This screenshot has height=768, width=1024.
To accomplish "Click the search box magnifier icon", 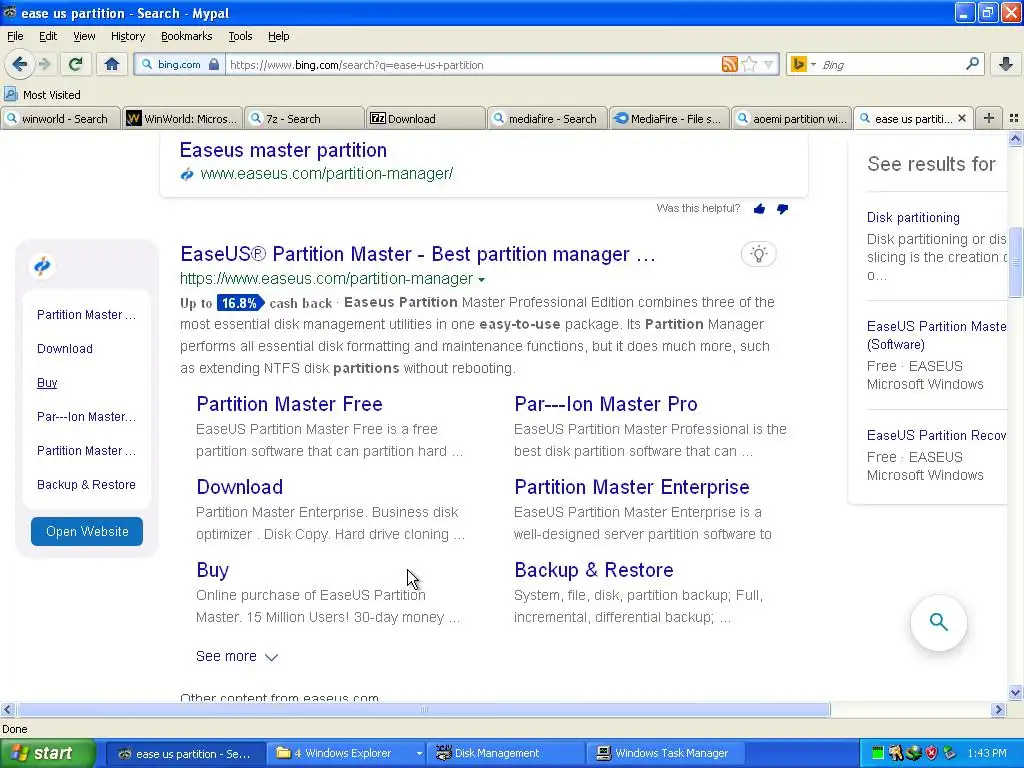I will [972, 63].
